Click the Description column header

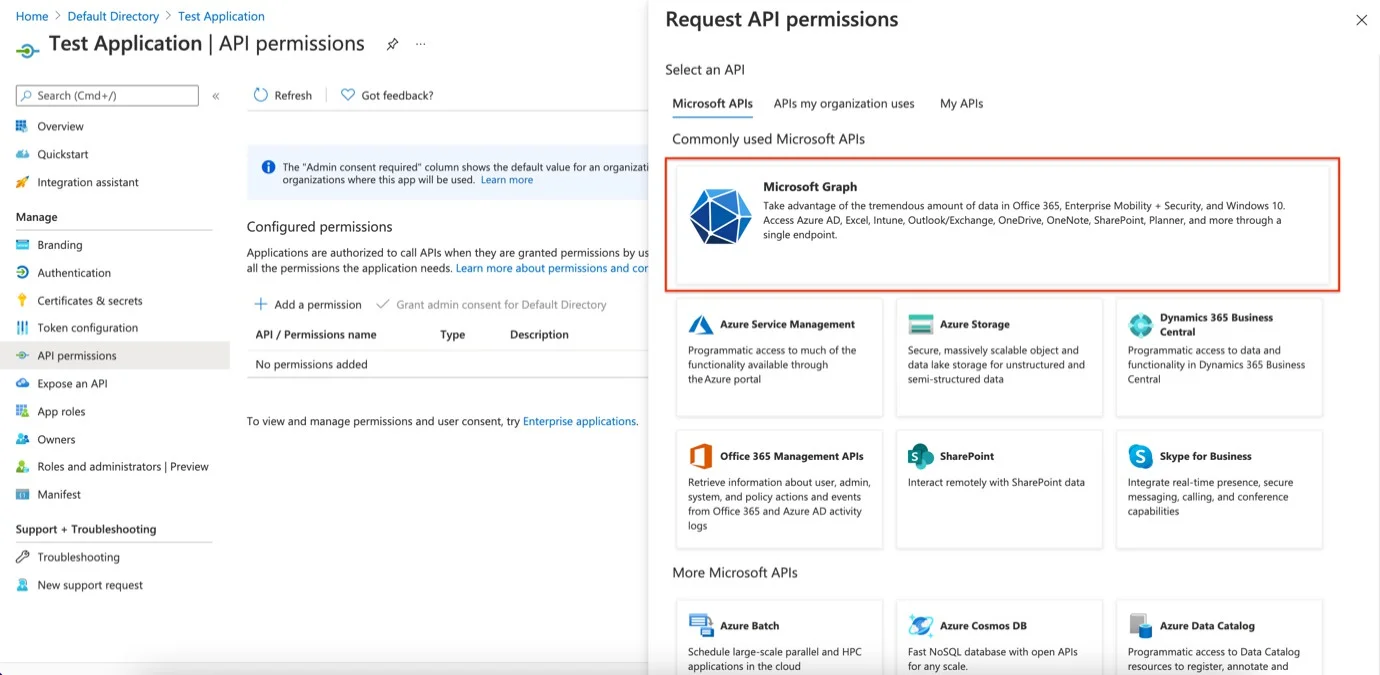pos(539,335)
